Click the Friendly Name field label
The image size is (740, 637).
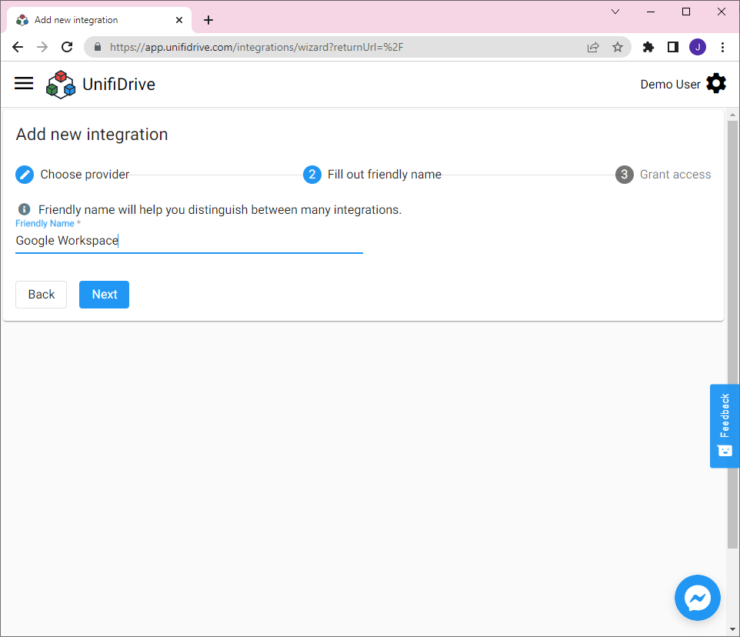click(x=48, y=223)
